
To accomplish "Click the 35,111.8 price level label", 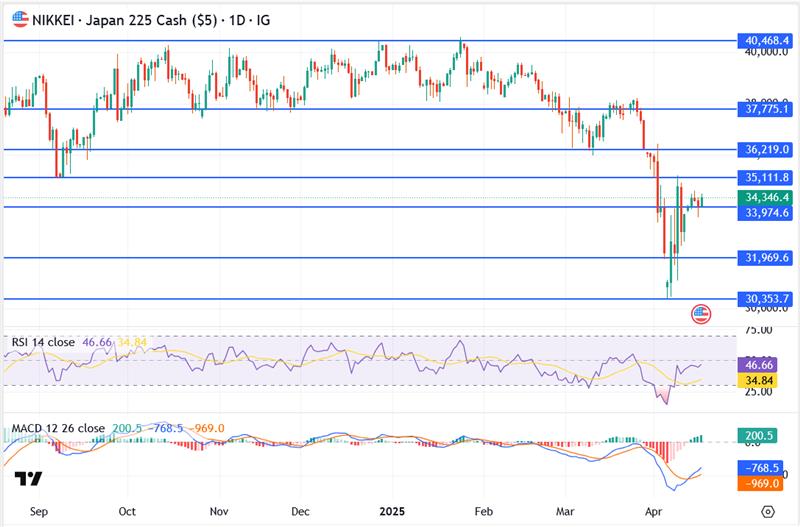I will coord(767,177).
